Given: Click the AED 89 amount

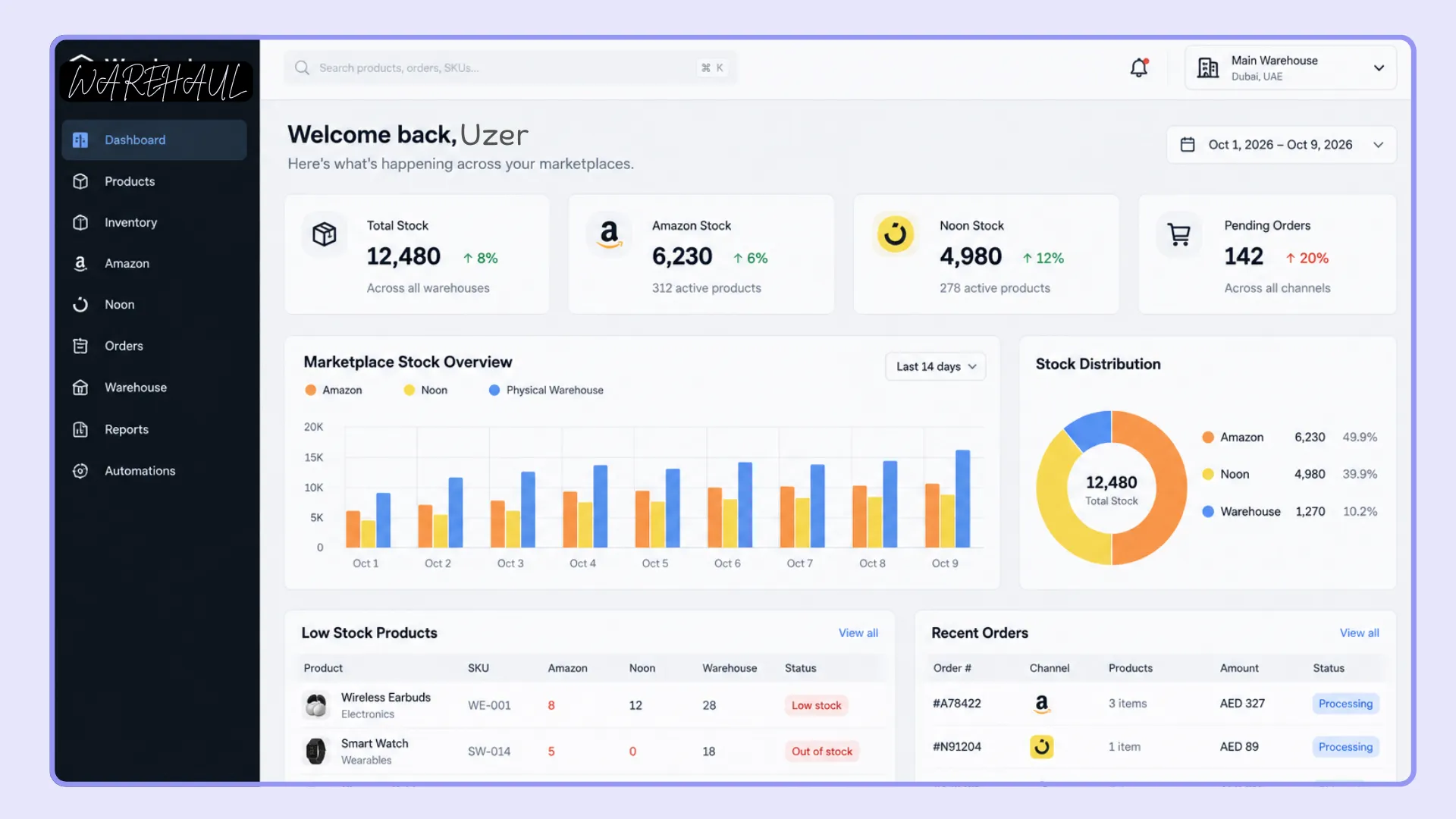Looking at the screenshot, I should [x=1239, y=747].
